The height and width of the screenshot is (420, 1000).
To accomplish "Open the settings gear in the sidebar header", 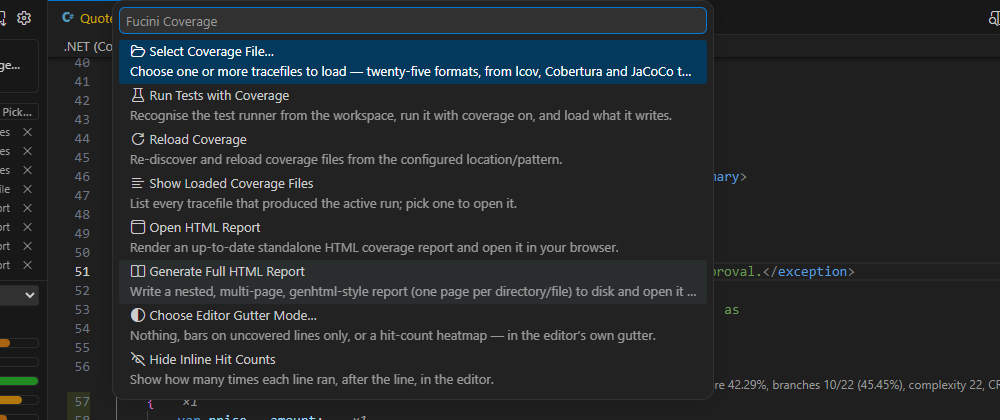I will coord(24,18).
